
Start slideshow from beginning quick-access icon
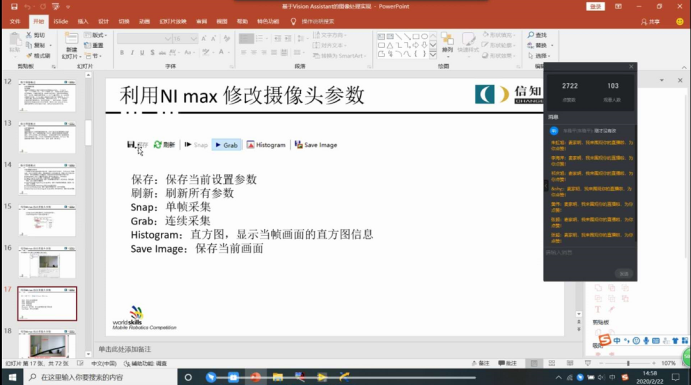tap(56, 7)
